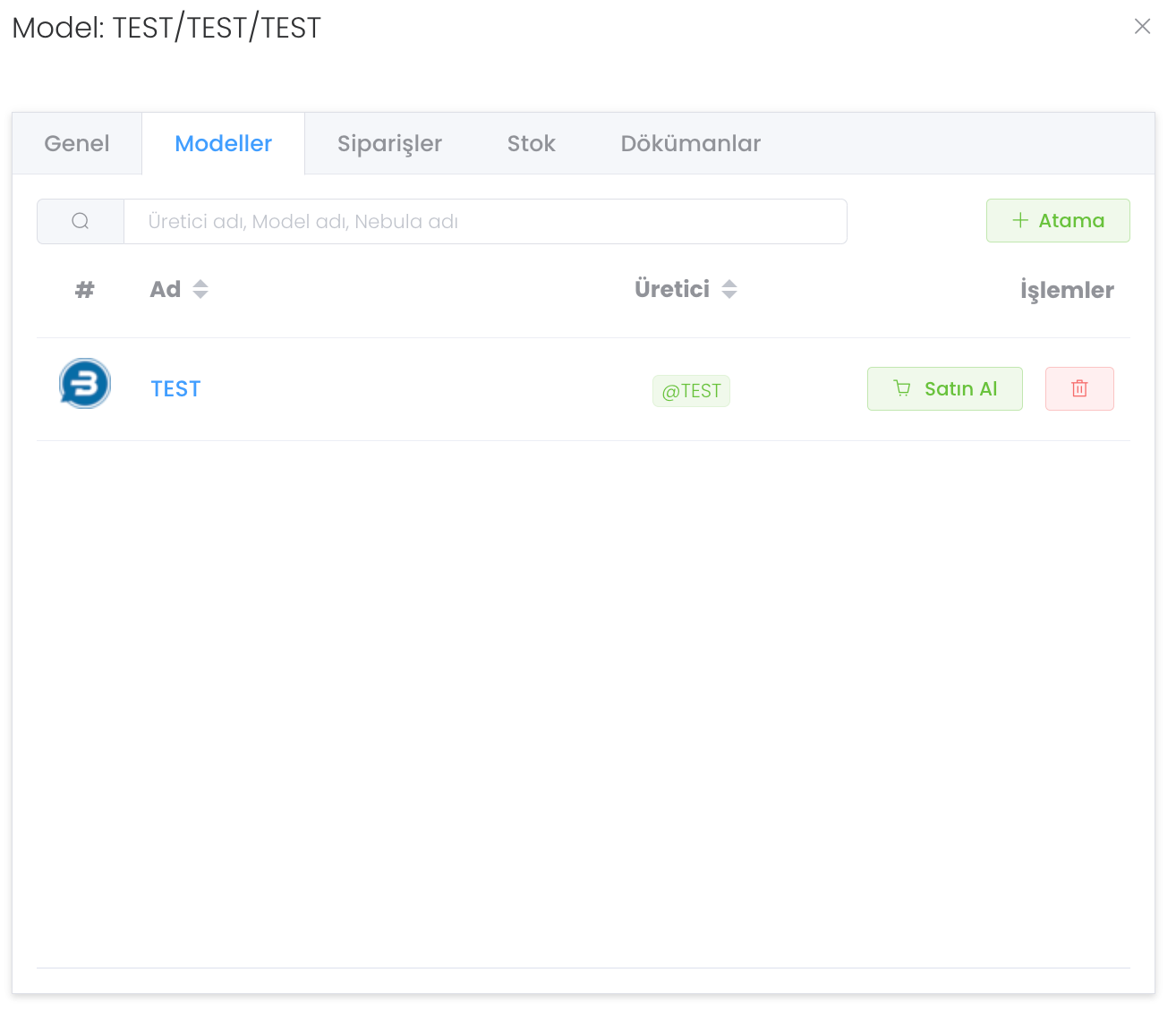Screen dimensions: 1176x1020
Task: Select the Modeller tab
Action: [223, 144]
